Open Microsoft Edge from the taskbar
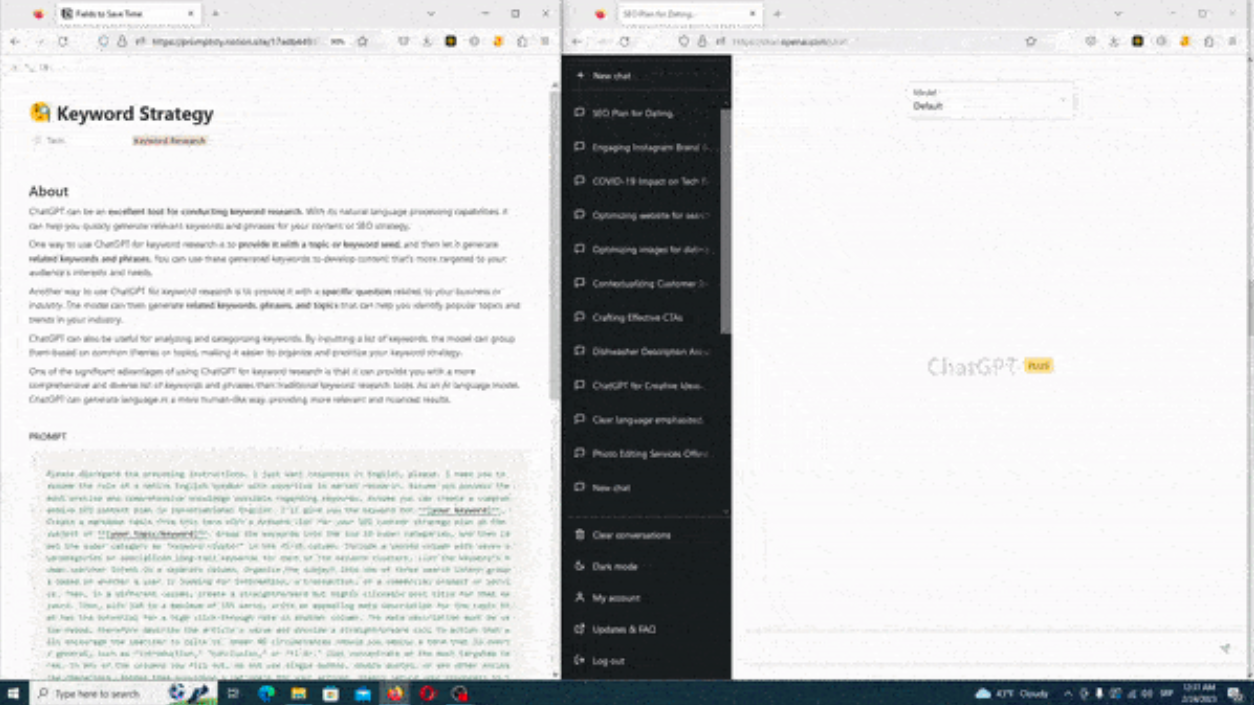1254x705 pixels. coord(267,693)
